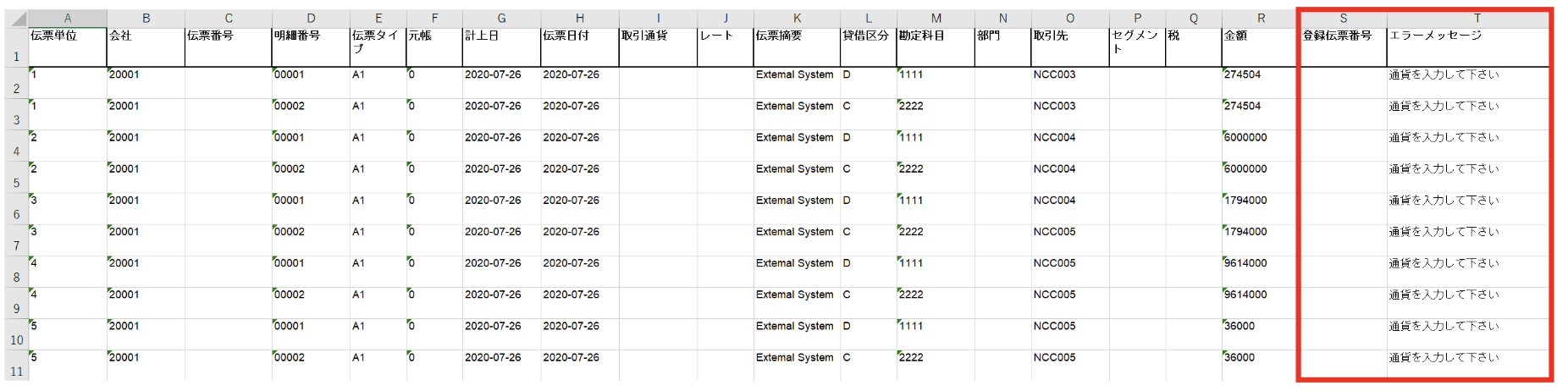Click the select-all corner triangle
This screenshot has width=1568, height=391.
tap(17, 19)
